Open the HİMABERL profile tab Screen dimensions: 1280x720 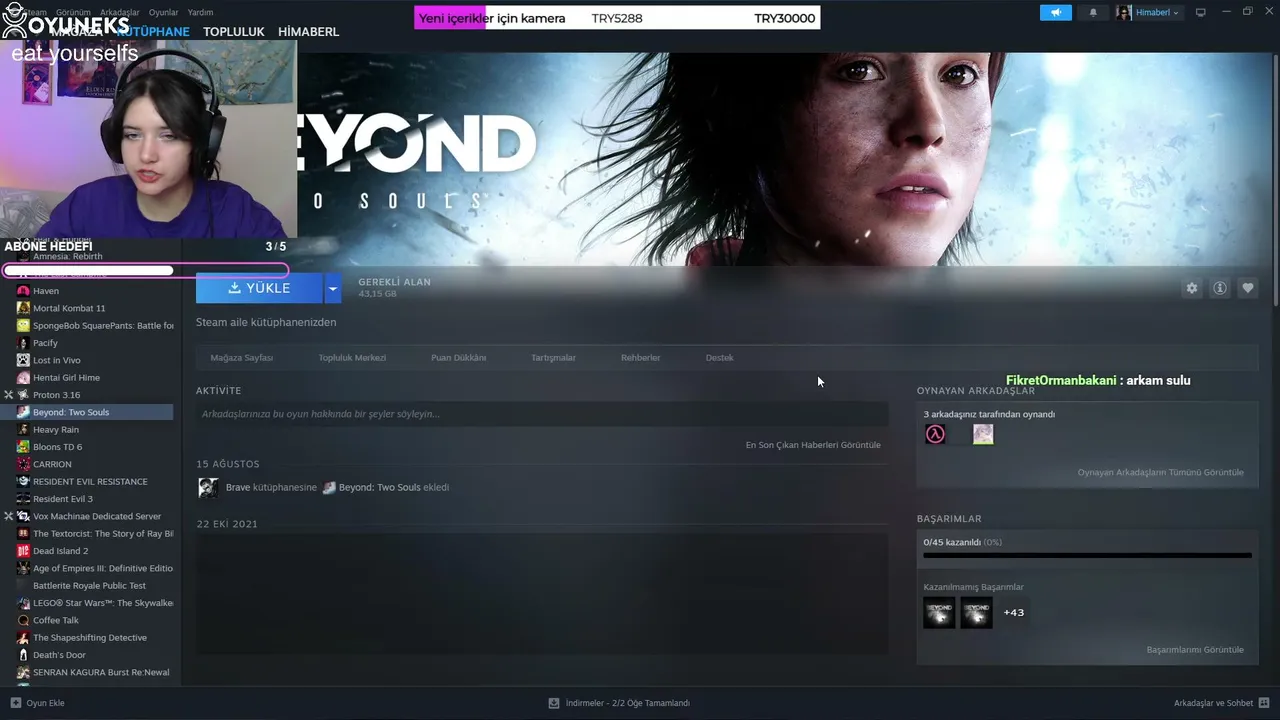308,32
